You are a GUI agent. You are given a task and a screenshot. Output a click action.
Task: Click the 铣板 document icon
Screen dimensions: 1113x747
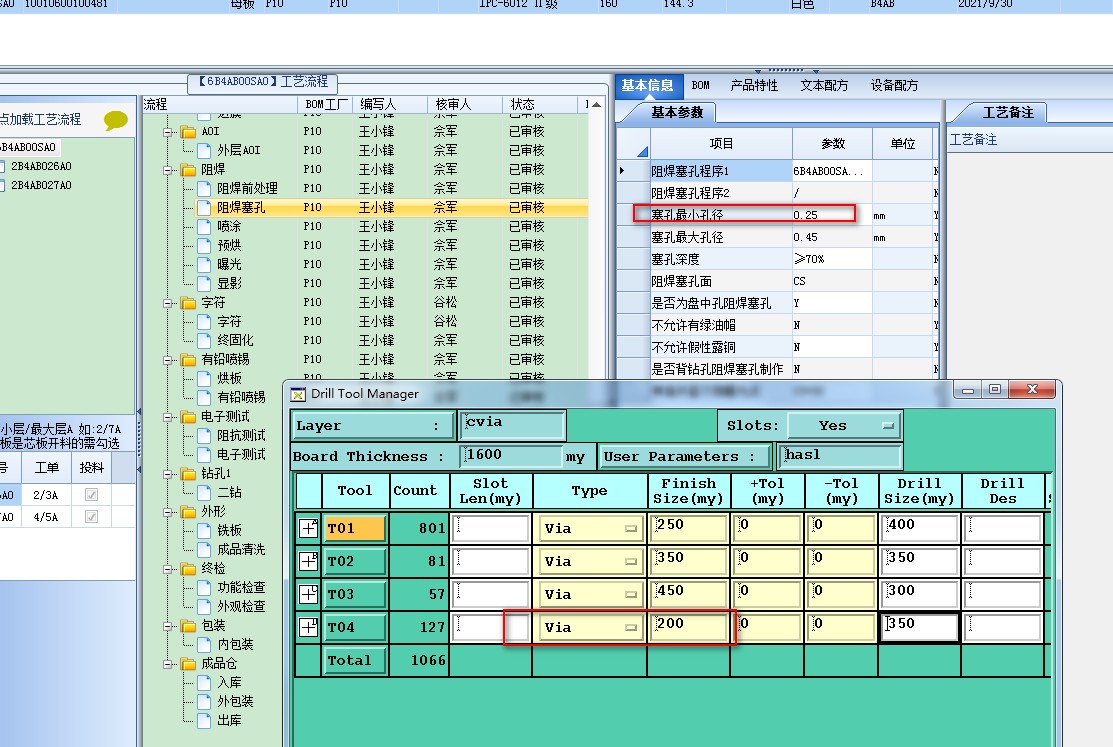[204, 530]
